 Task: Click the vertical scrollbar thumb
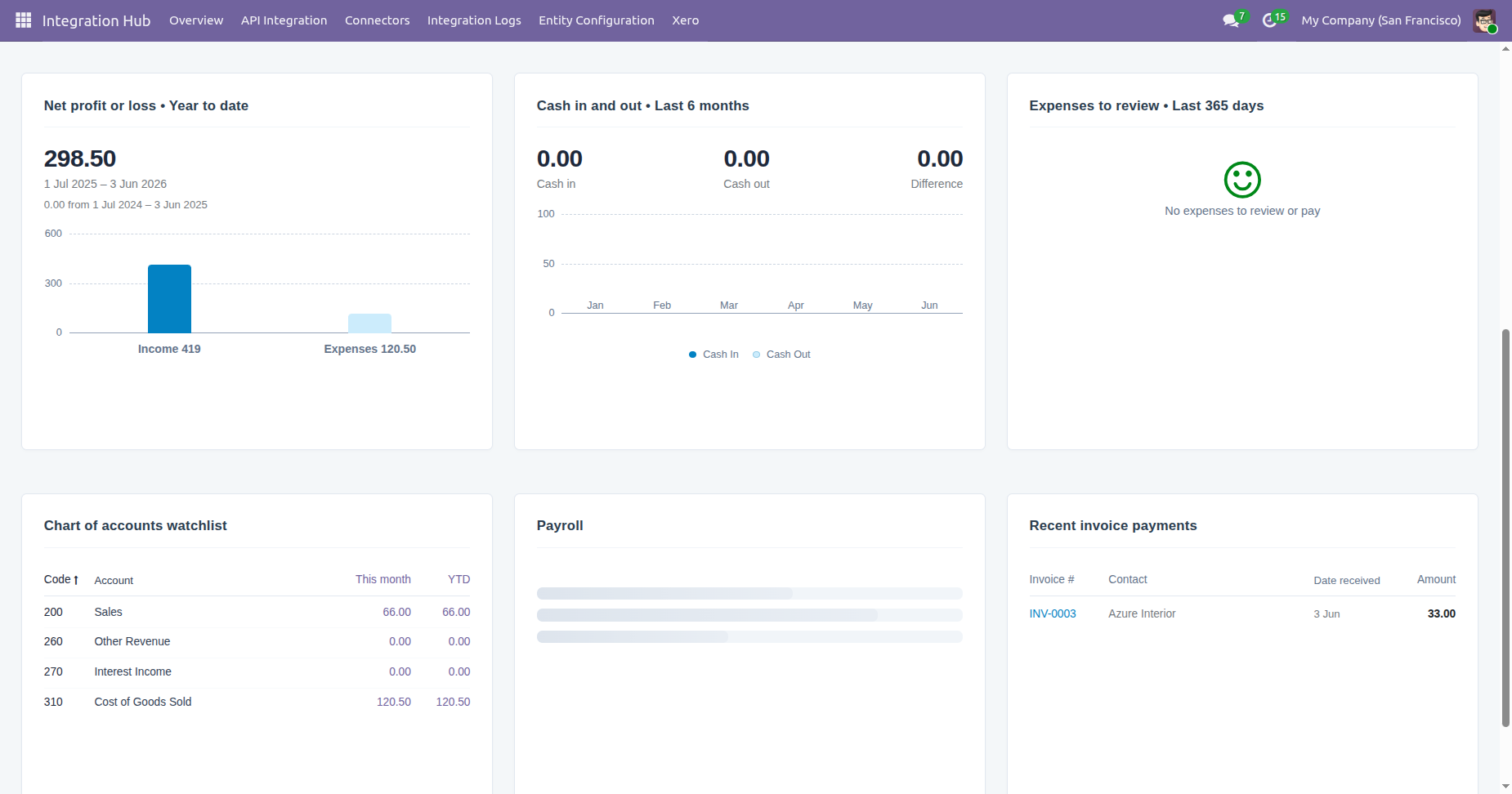[1505, 527]
